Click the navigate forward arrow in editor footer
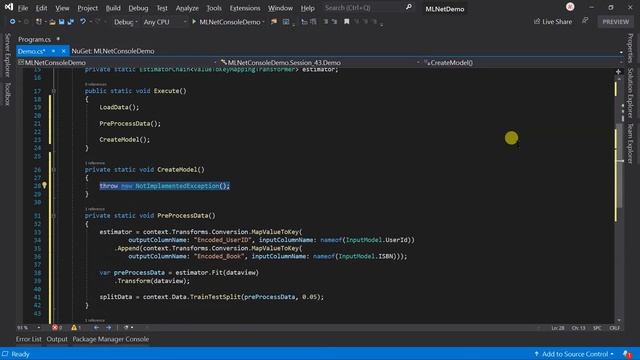 [x=109, y=327]
